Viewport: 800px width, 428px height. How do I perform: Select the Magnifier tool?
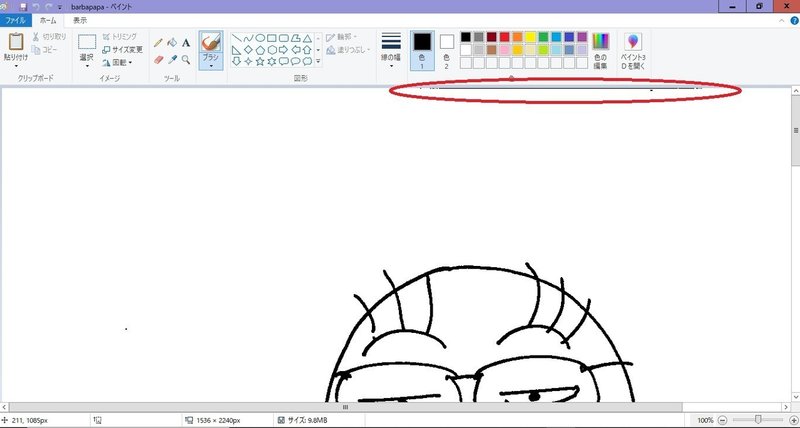[186, 60]
